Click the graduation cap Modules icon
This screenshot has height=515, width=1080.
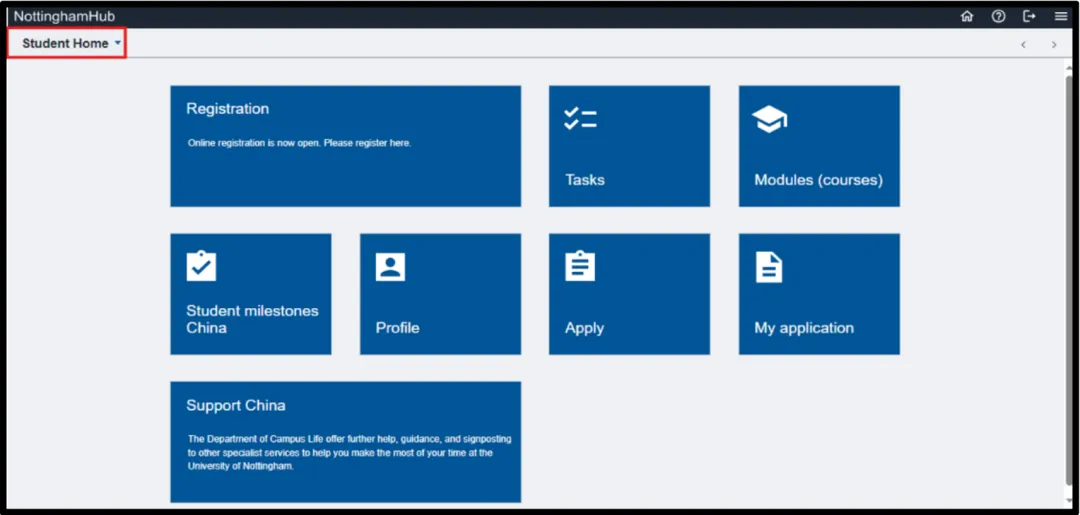(x=769, y=119)
